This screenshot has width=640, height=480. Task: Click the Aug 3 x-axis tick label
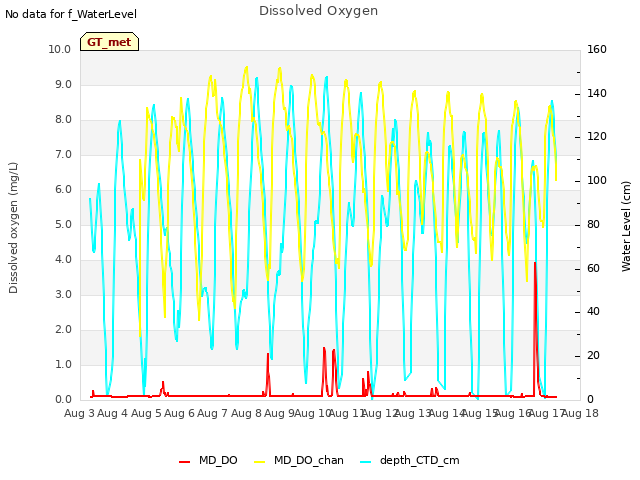(79, 413)
